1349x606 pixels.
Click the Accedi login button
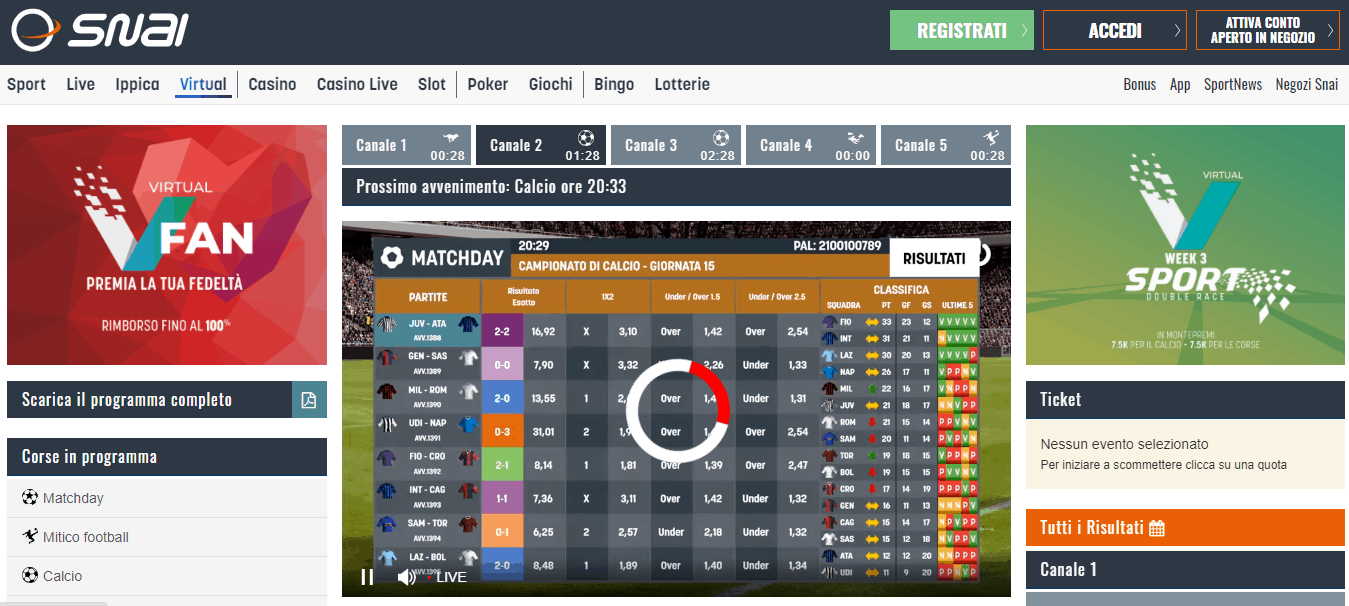1115,30
